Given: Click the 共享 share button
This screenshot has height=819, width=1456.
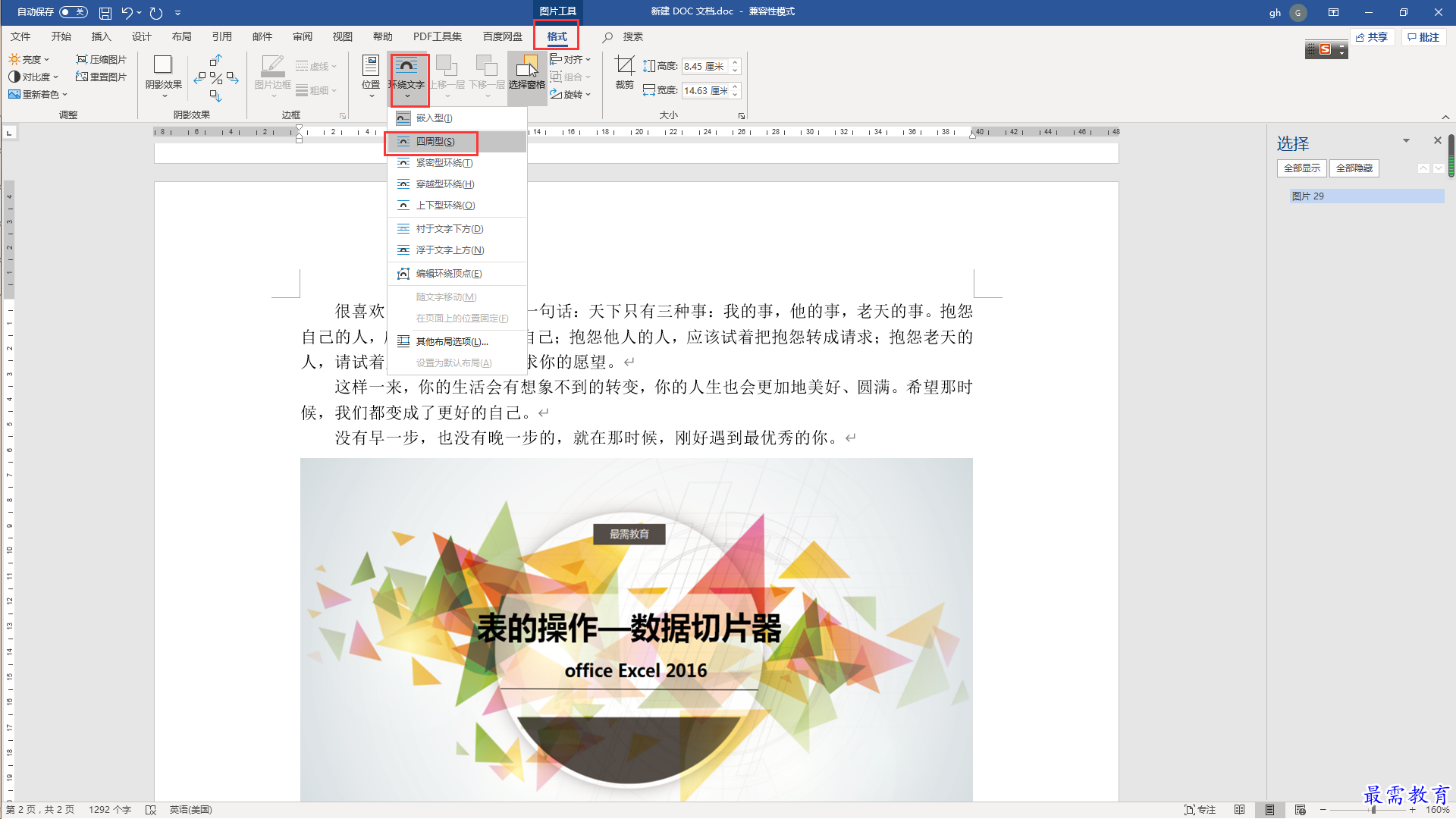Looking at the screenshot, I should pos(1372,37).
